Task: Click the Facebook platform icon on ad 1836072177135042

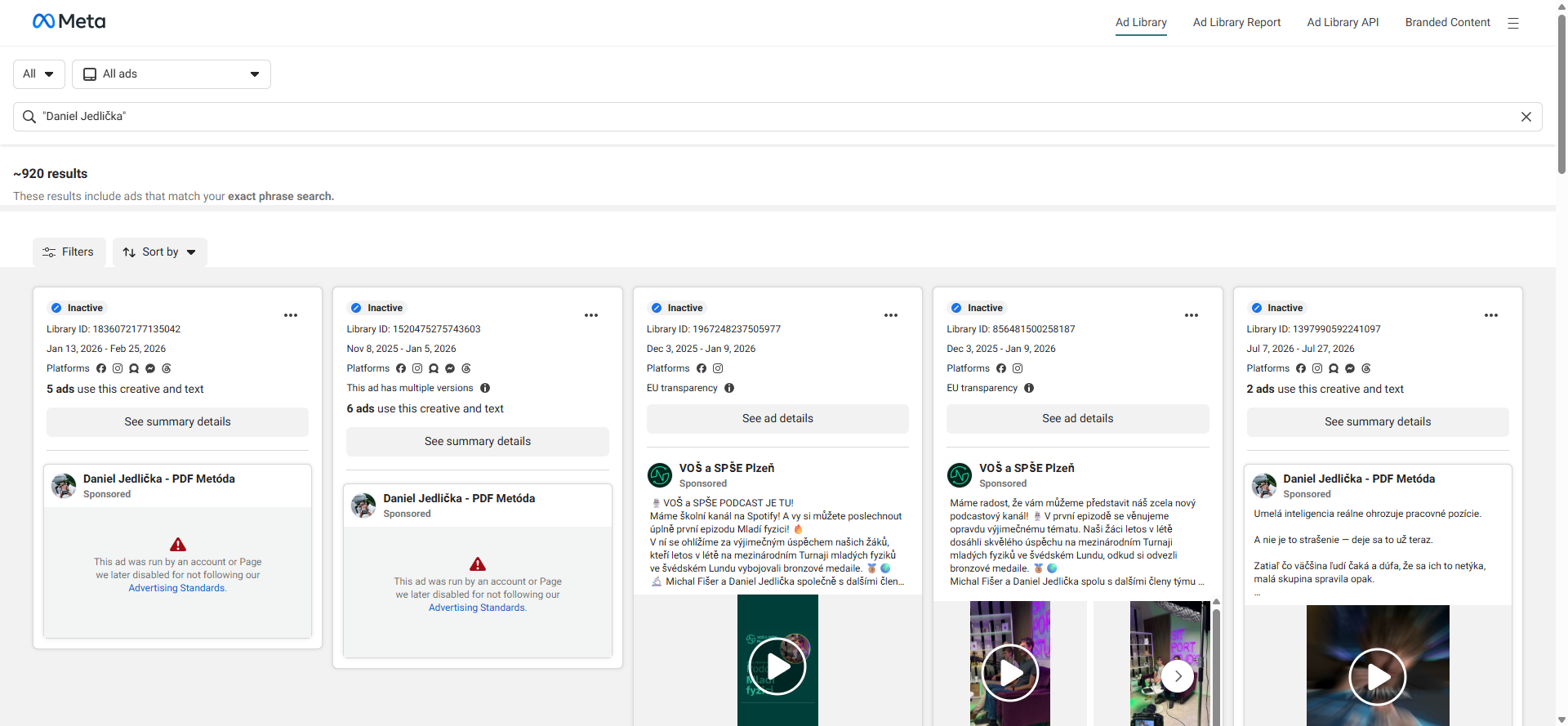Action: tap(101, 368)
